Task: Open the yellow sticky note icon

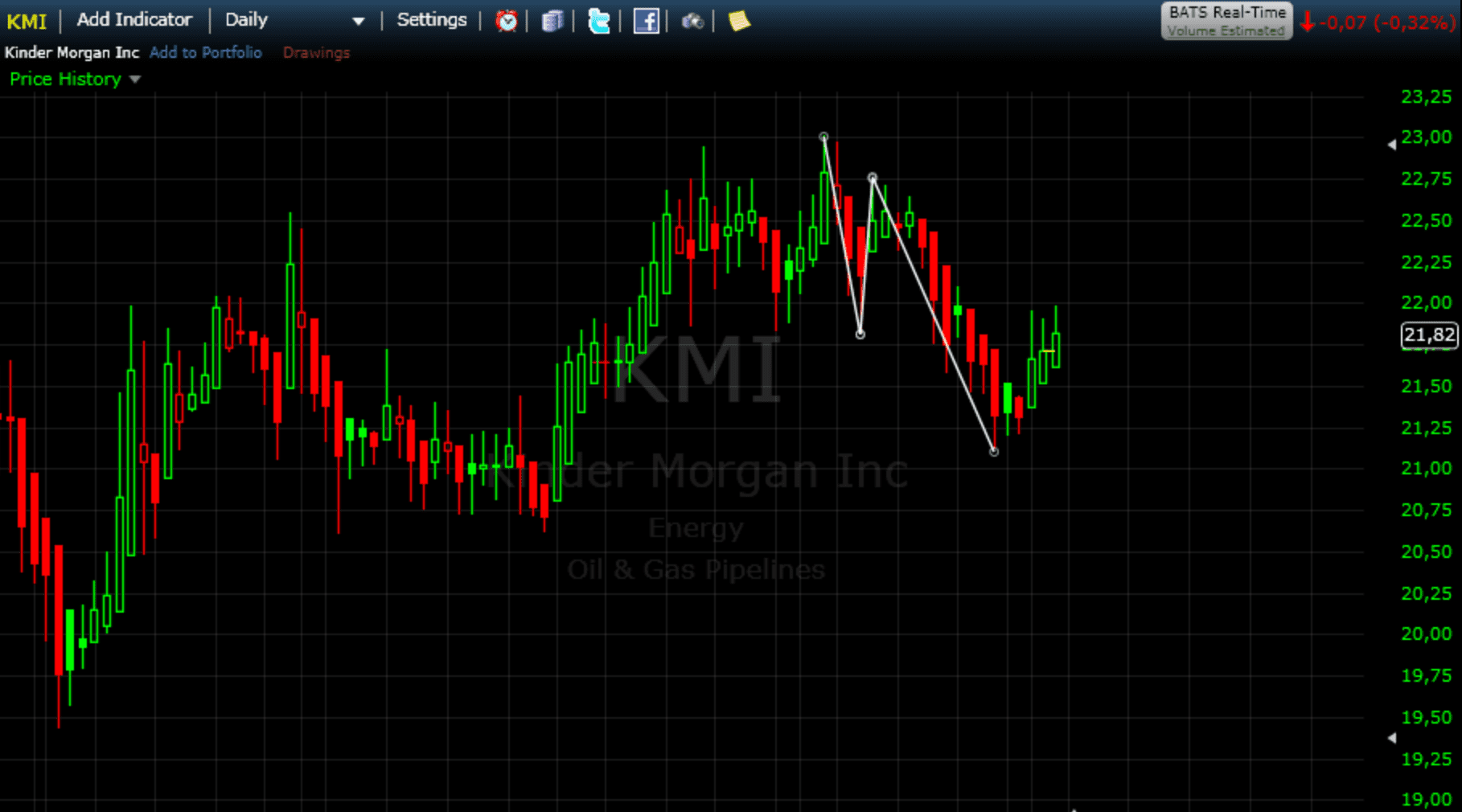Action: (739, 21)
